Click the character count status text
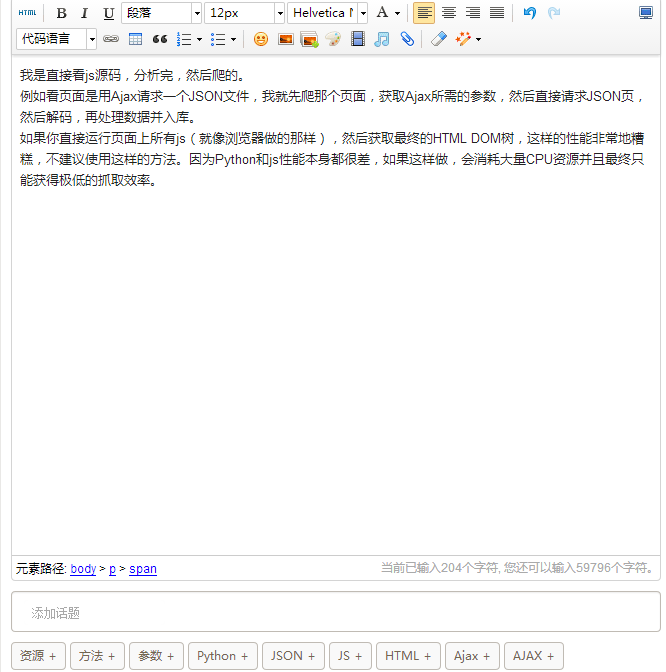This screenshot has width=666, height=672. click(x=517, y=568)
